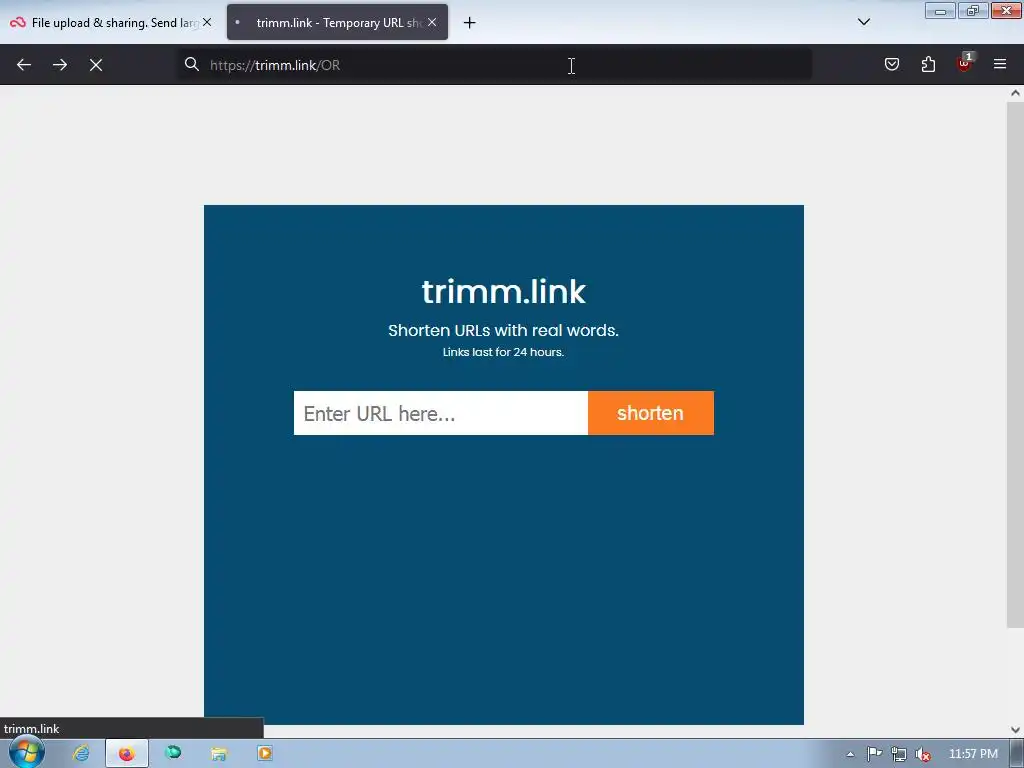Click the page vertical scrollbar thumb
The width and height of the screenshot is (1024, 768).
tap(1015, 364)
